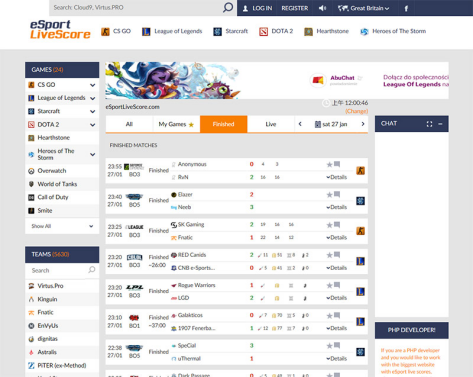Switch to the My Games tab
Image resolution: width=473 pixels, height=377 pixels.
(x=176, y=124)
